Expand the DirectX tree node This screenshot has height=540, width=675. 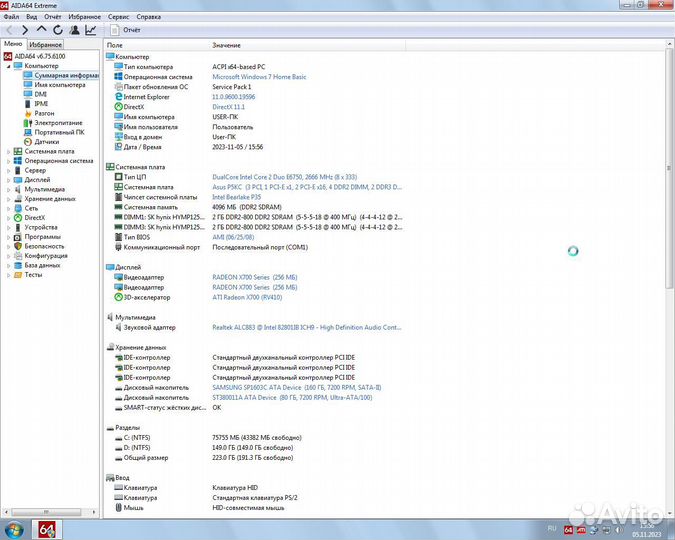[8, 218]
